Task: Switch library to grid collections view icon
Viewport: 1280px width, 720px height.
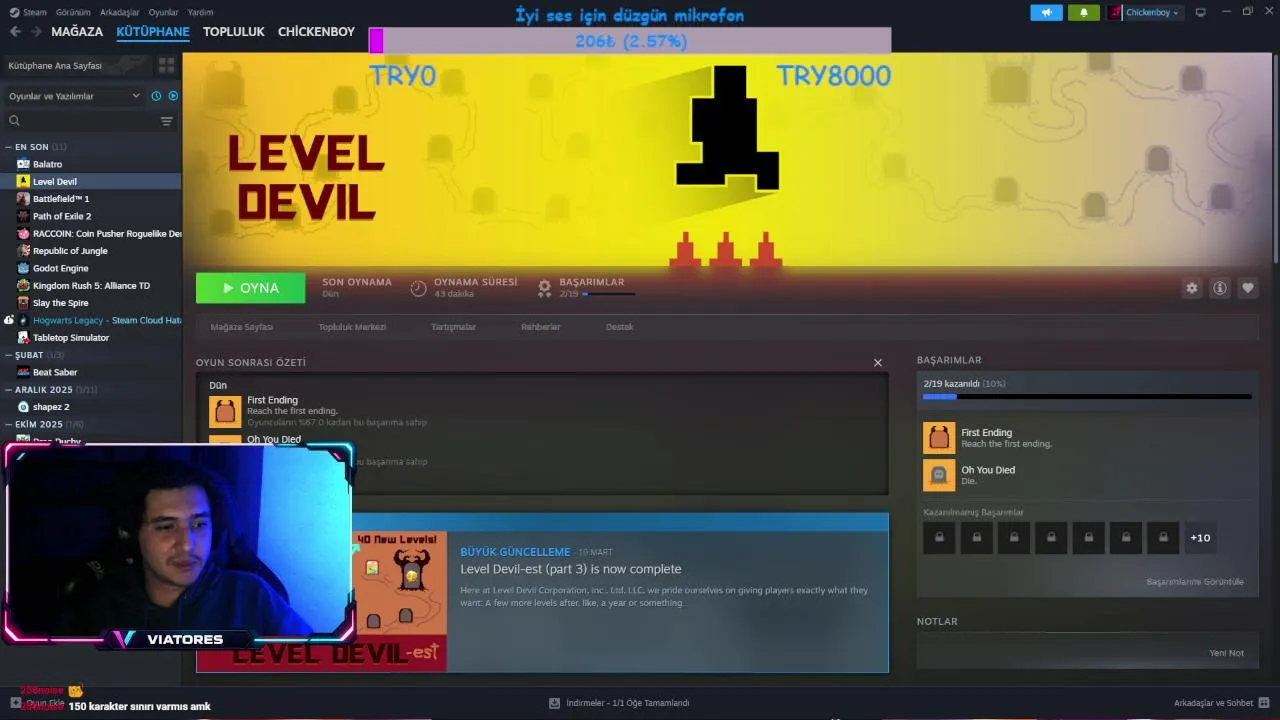Action: [x=166, y=65]
